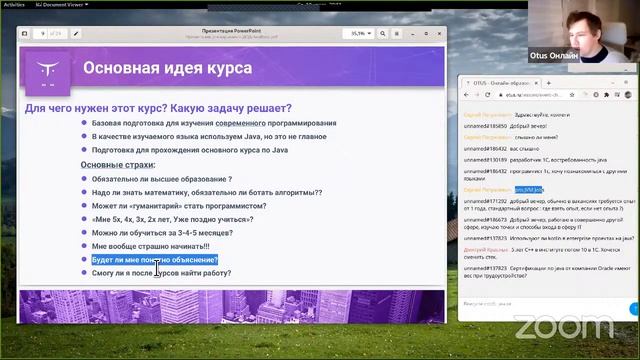
Task: Send the chat message with blue button
Action: tap(635, 309)
